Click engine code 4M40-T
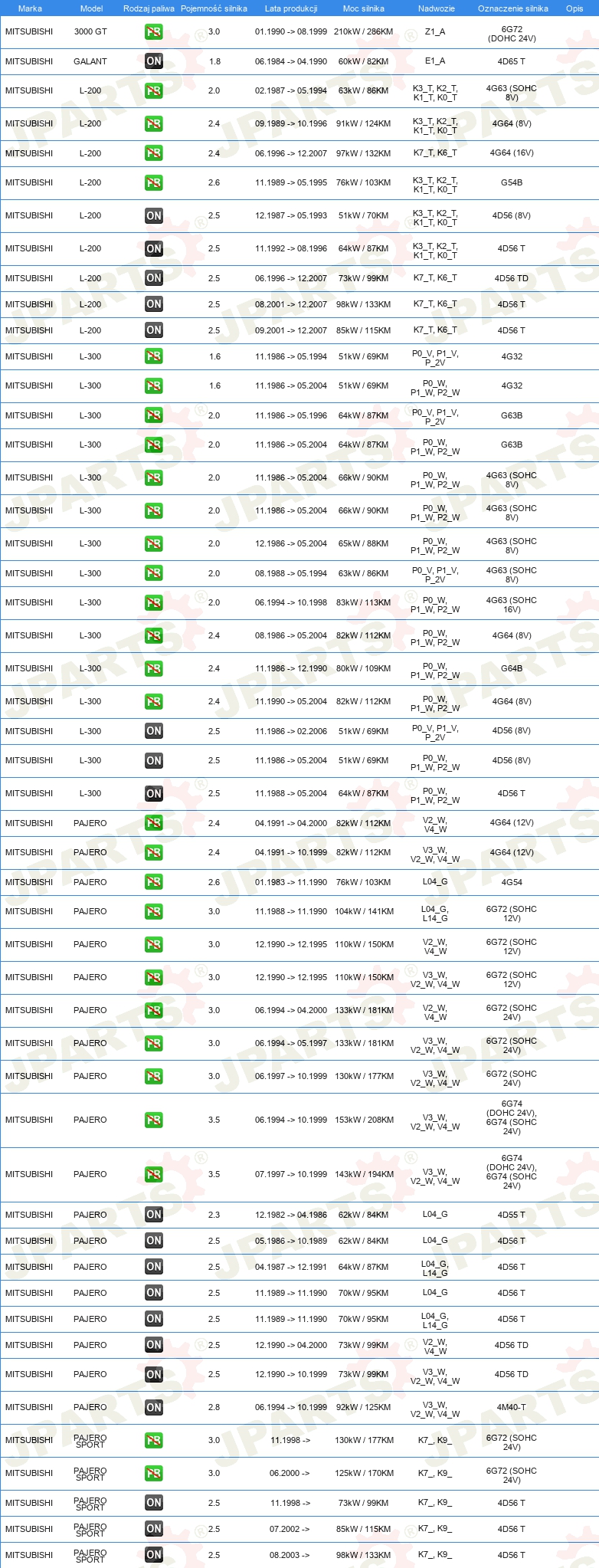The height and width of the screenshot is (1568, 599). point(512,1407)
